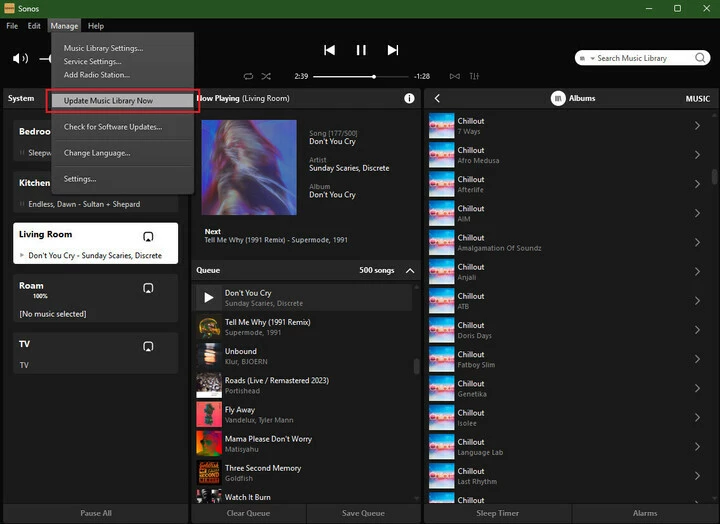Toggle crossfade option
The width and height of the screenshot is (720, 524).
[x=455, y=76]
